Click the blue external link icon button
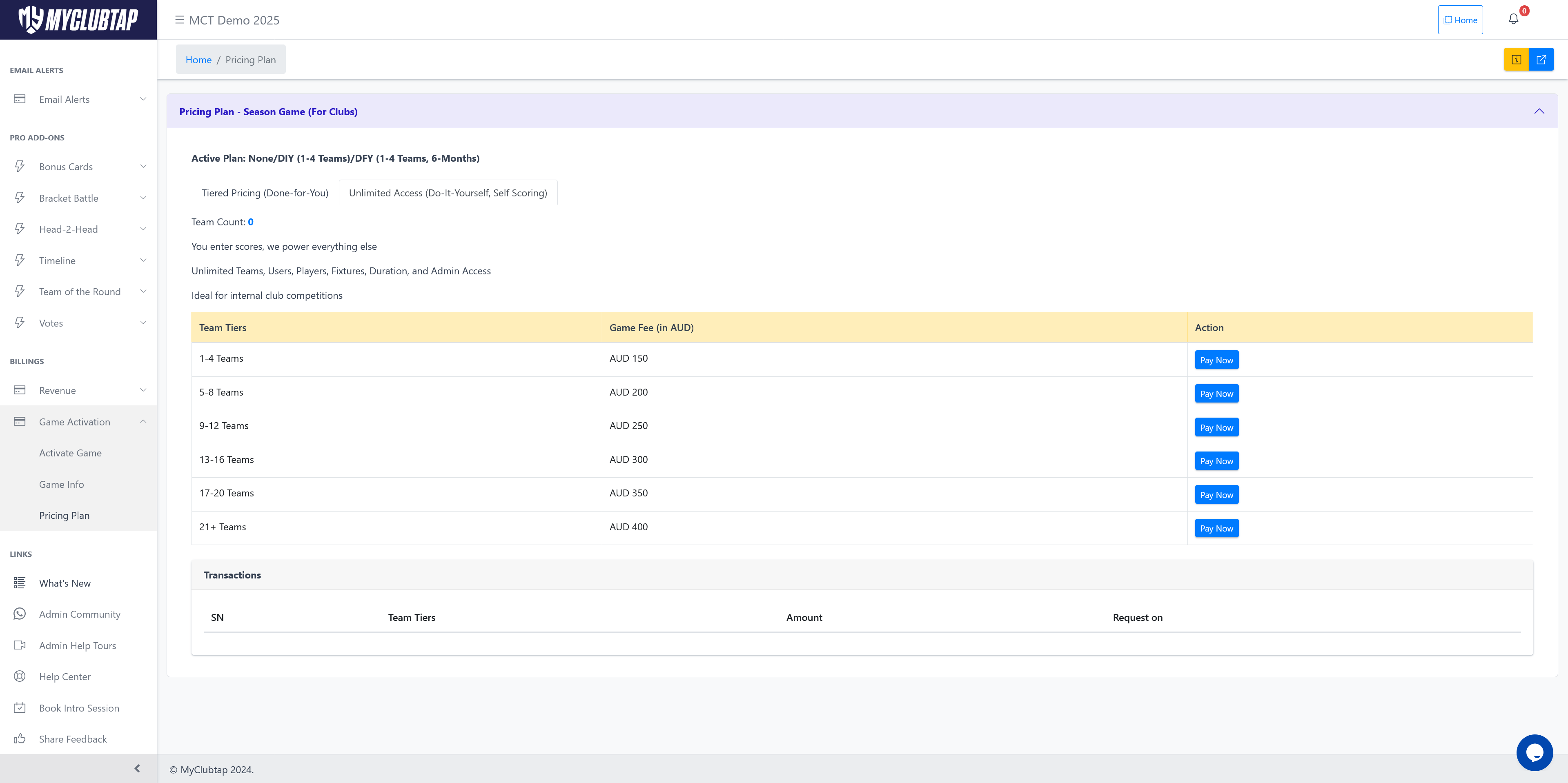Viewport: 1568px width, 783px height. click(1541, 60)
